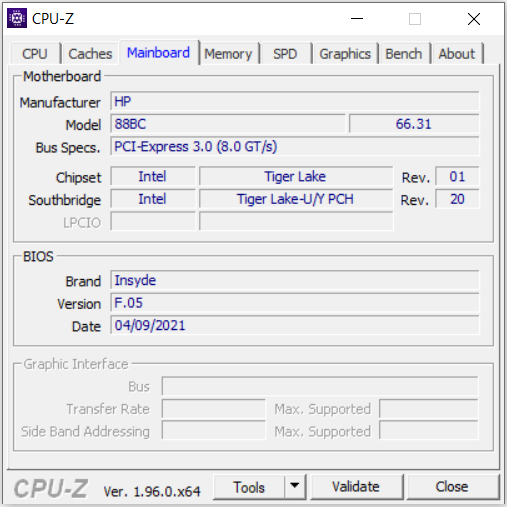Click the empty Transfer Rate field
The width and height of the screenshot is (507, 507).
click(214, 409)
